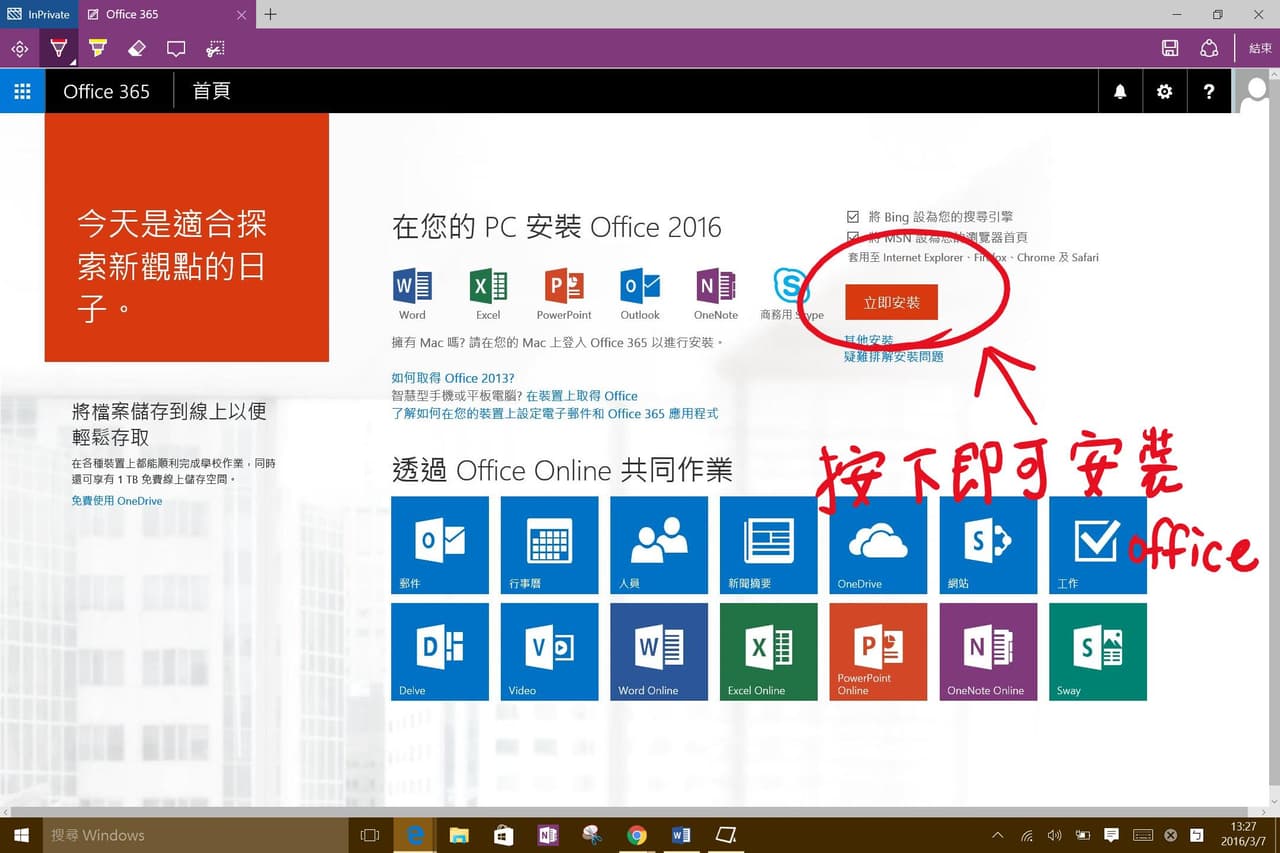Open File Explorer from the taskbar
1280x853 pixels.
tap(459, 835)
